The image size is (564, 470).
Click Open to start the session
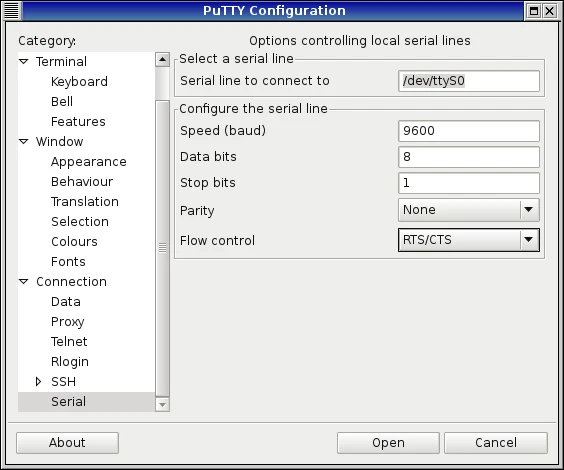pyautogui.click(x=388, y=443)
